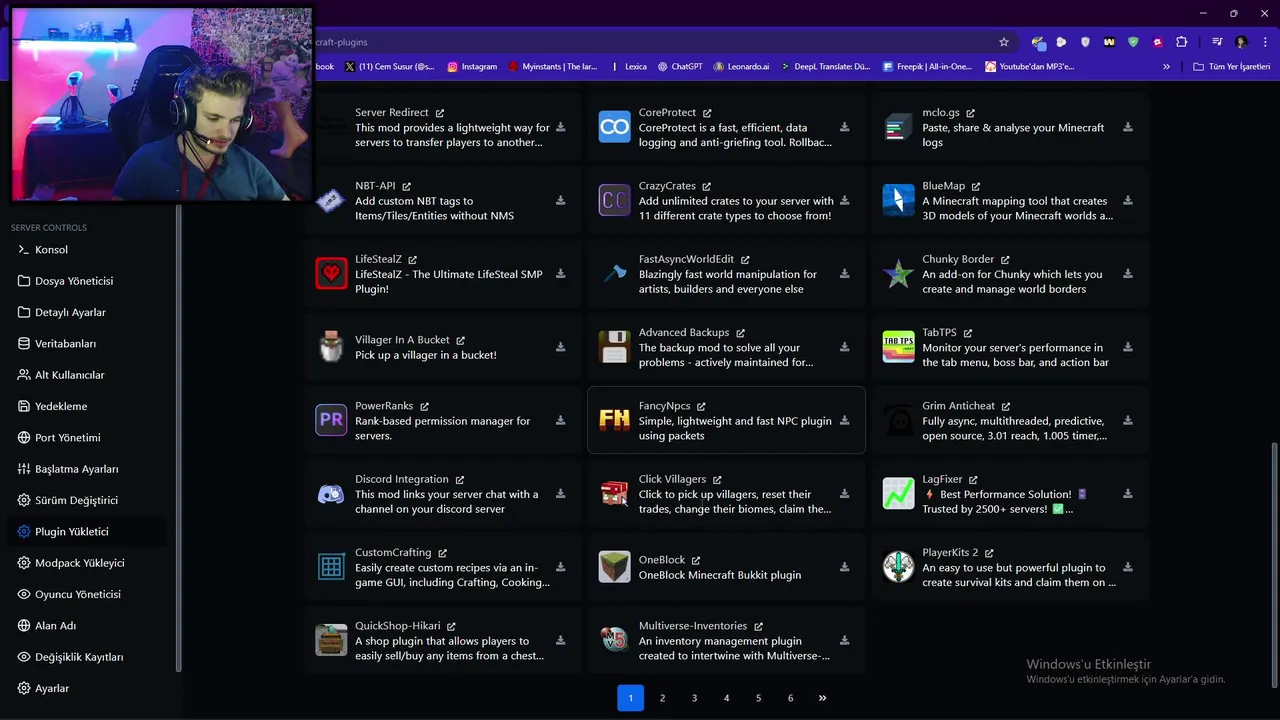Image resolution: width=1280 pixels, height=720 pixels.
Task: Open Dosya Yöneticisi sidebar item
Action: [88, 281]
